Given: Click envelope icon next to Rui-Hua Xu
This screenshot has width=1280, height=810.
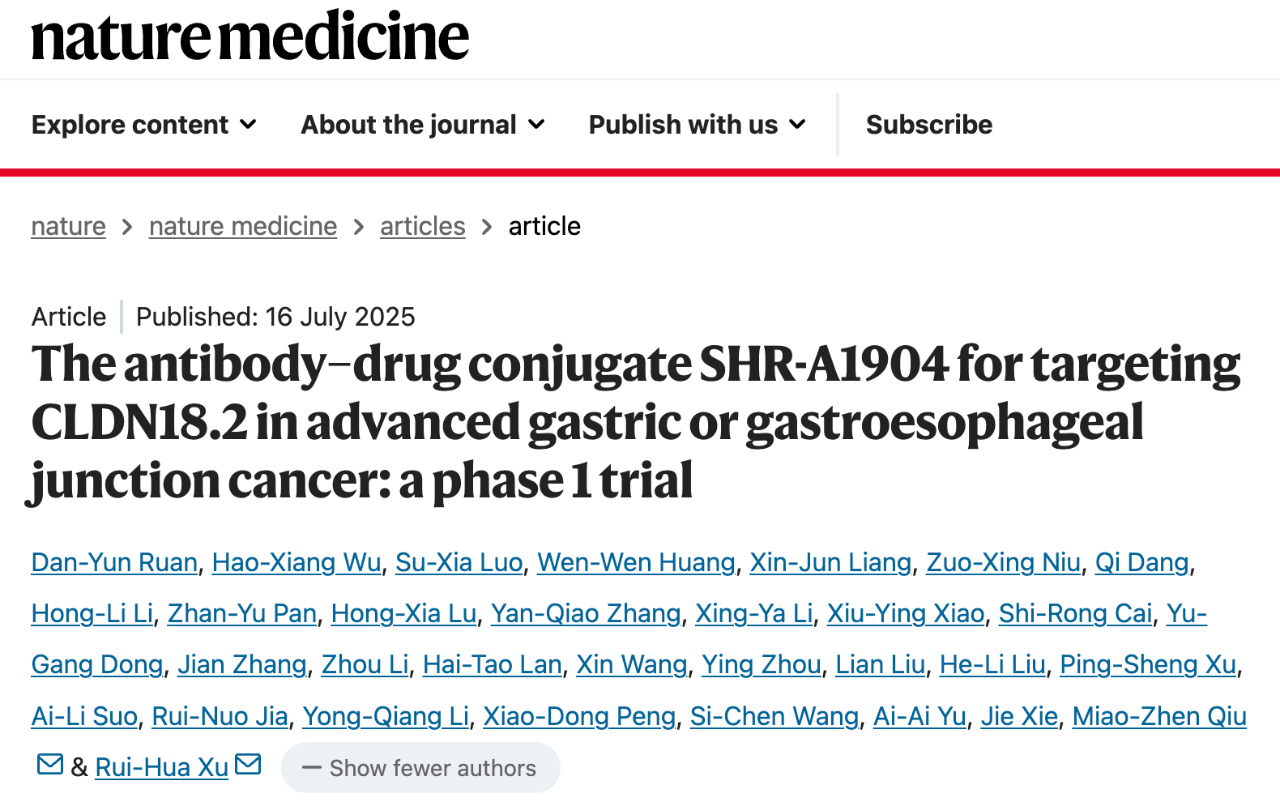Looking at the screenshot, I should click(x=248, y=765).
